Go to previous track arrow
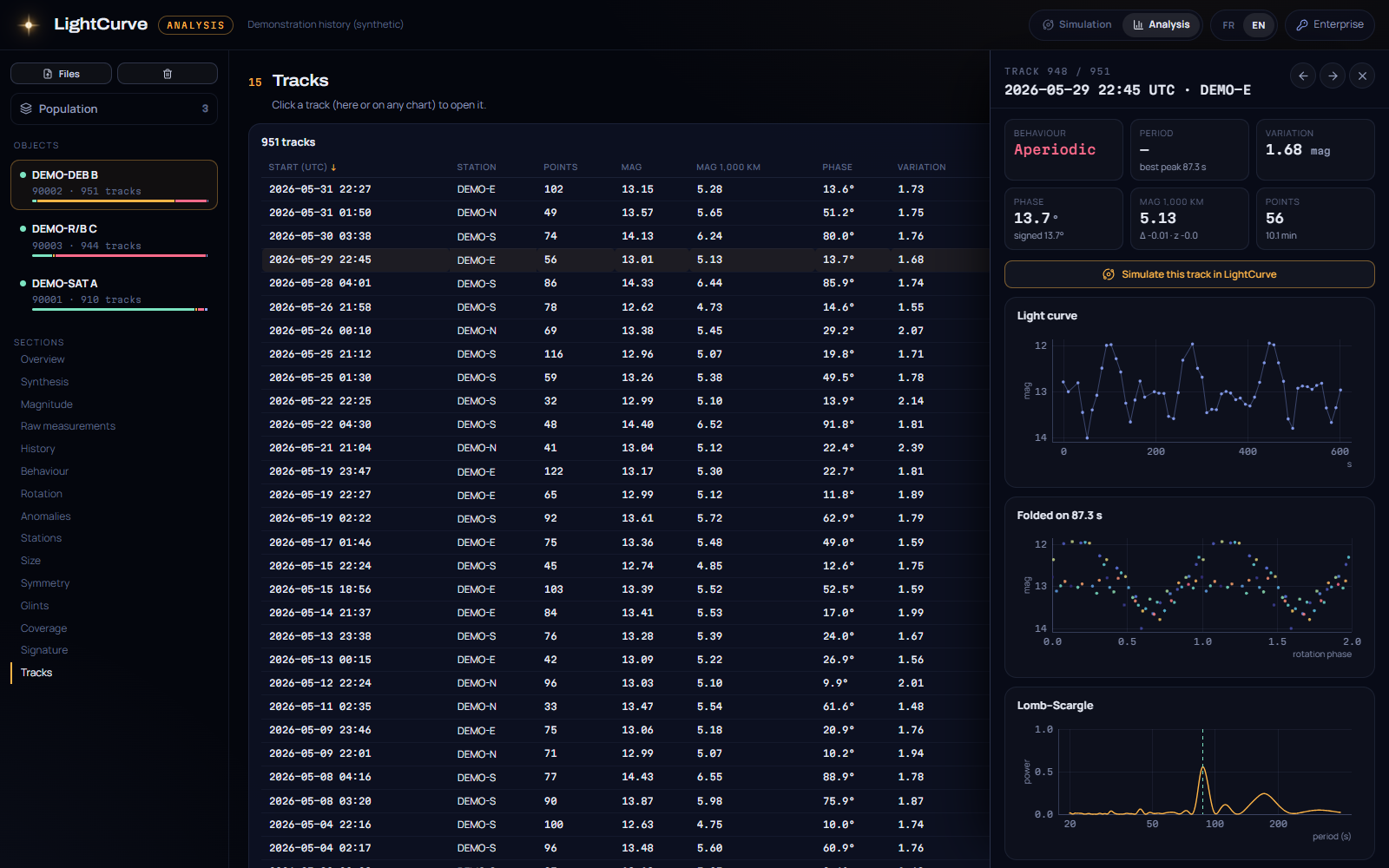Screen dimensions: 1389x868 point(1303,76)
